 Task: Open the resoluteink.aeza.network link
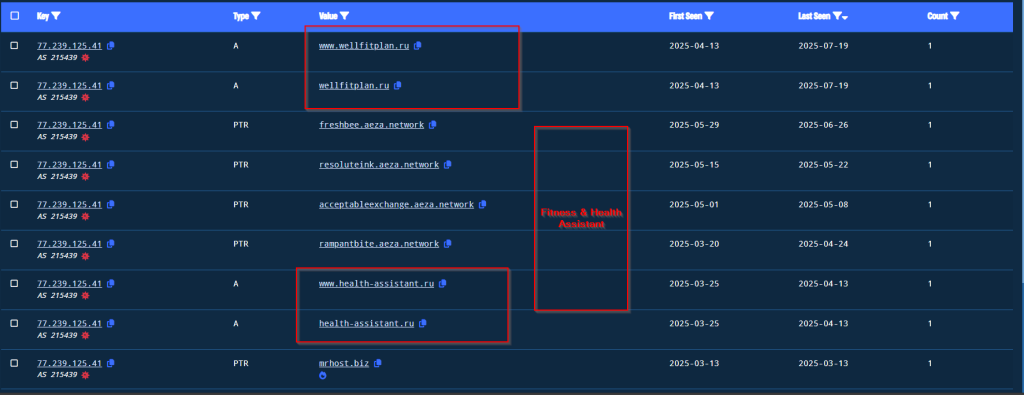tap(379, 165)
